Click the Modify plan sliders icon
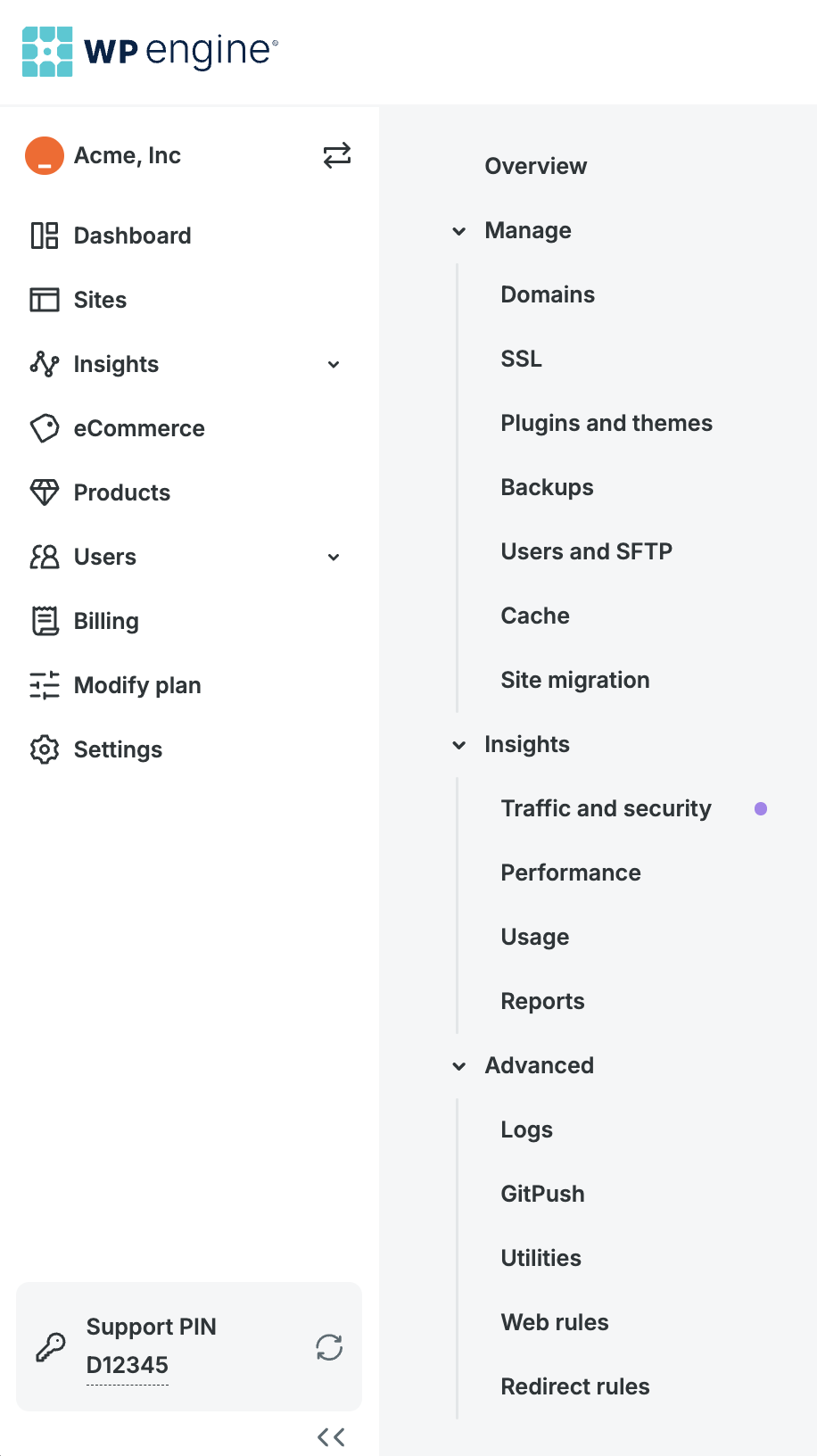This screenshot has height=1456, width=817. 45,685
